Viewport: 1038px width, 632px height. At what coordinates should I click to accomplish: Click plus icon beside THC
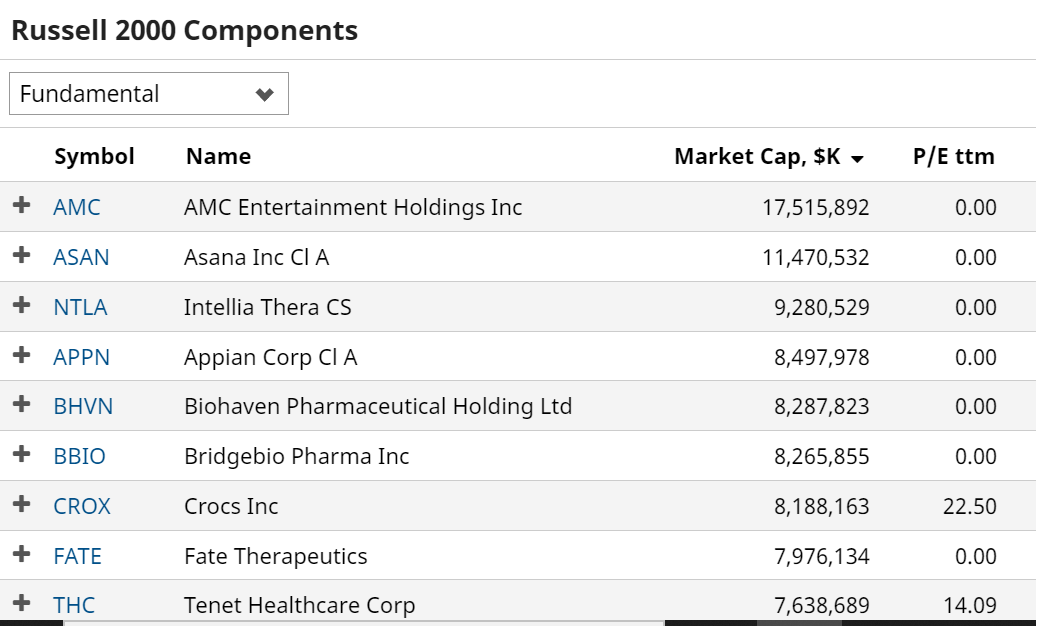pos(21,603)
